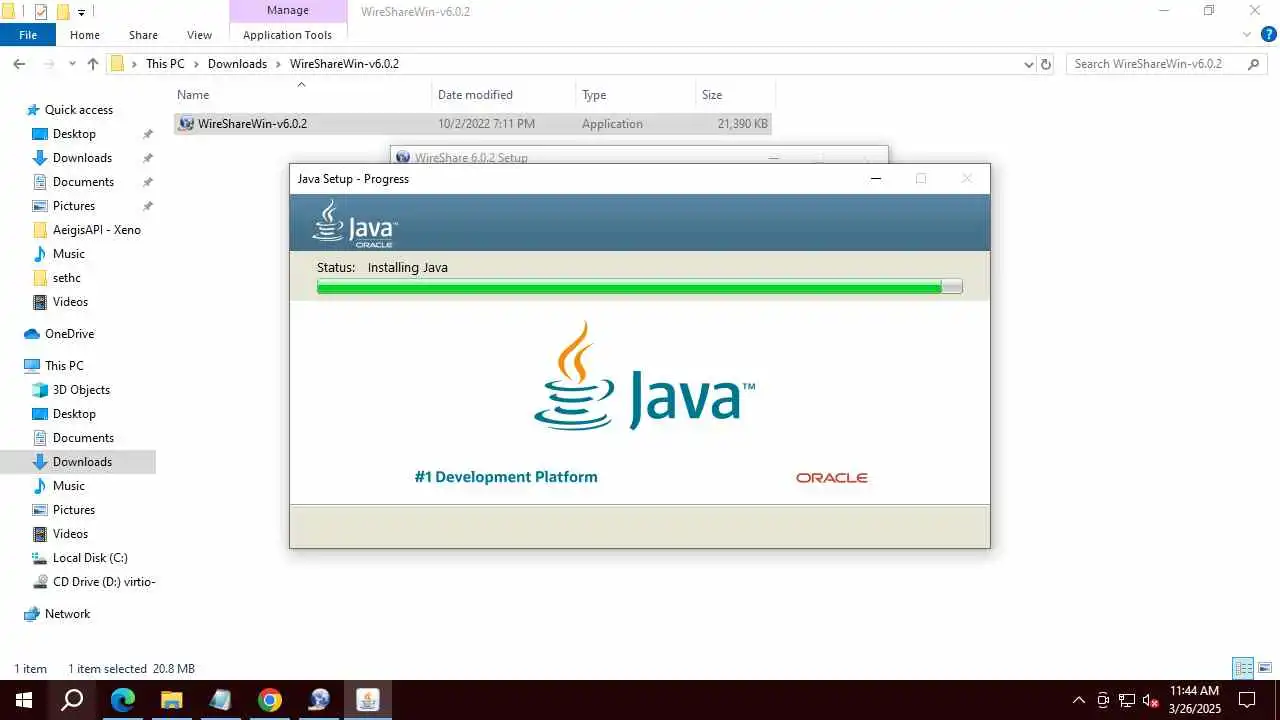This screenshot has width=1280, height=720.
Task: Expand or collapse the Explorer ribbon
Action: tap(1246, 35)
